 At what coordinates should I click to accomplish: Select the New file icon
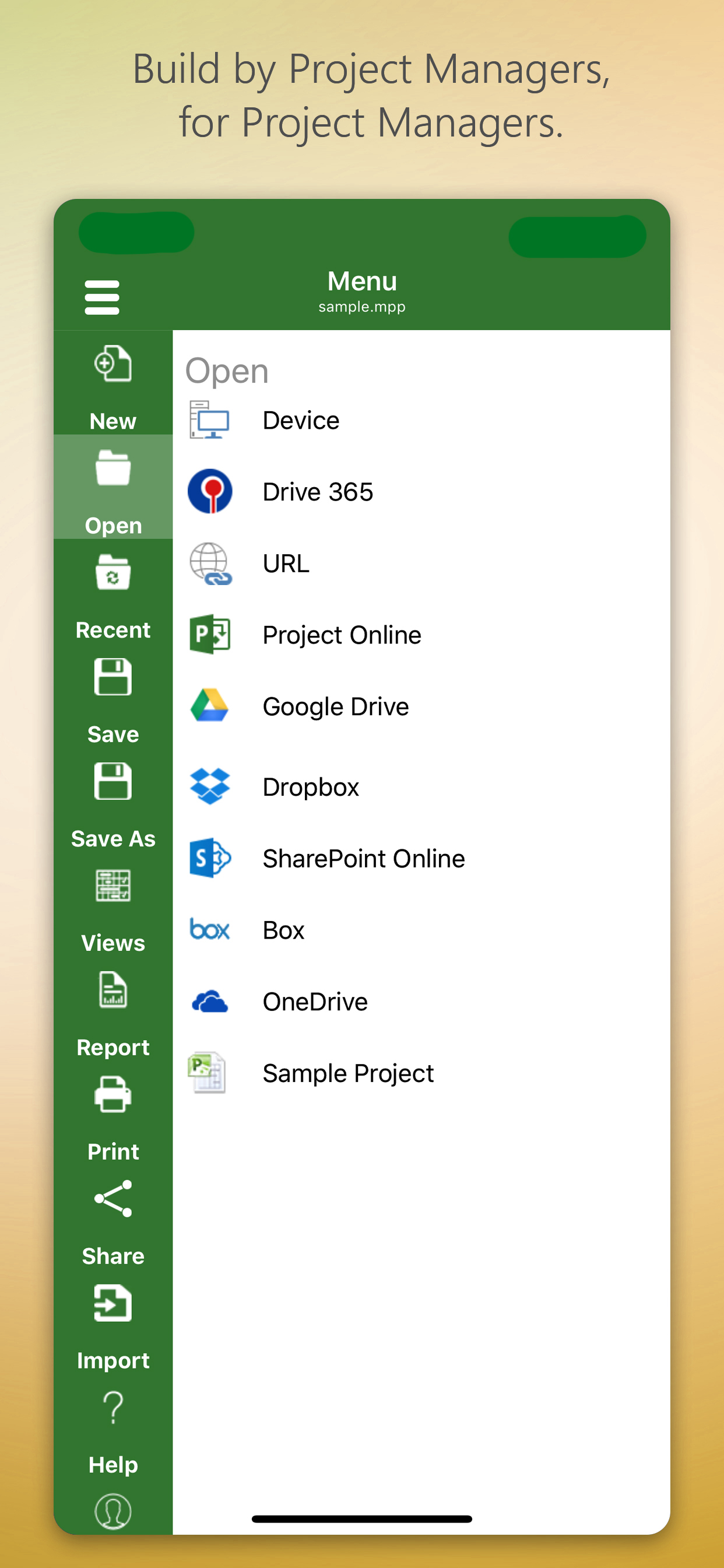pyautogui.click(x=113, y=364)
